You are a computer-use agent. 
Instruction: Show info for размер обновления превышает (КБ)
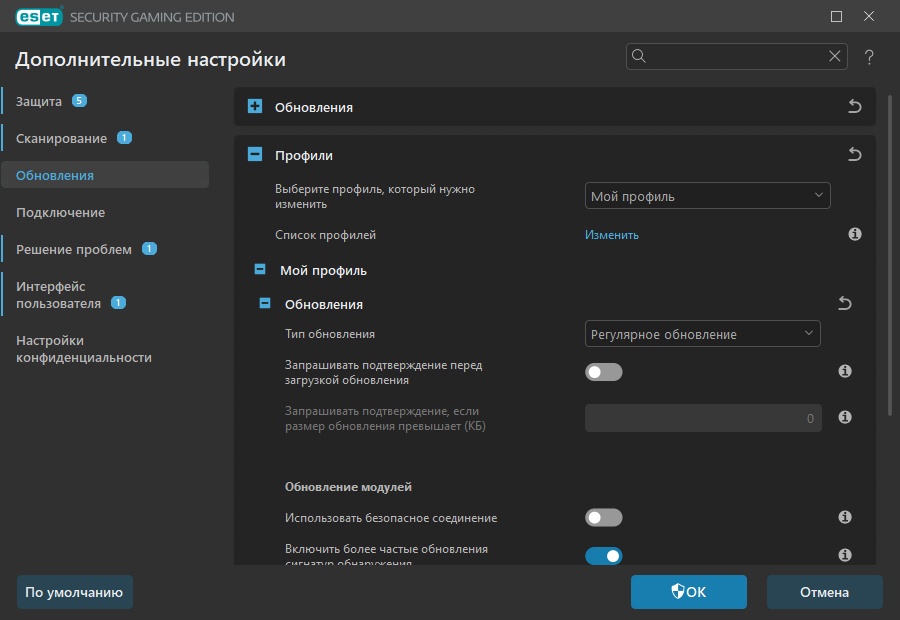click(x=844, y=417)
